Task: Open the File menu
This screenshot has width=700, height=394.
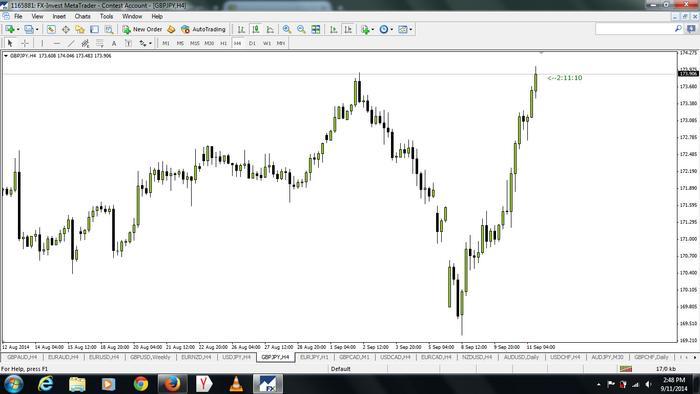Action: click(18, 16)
